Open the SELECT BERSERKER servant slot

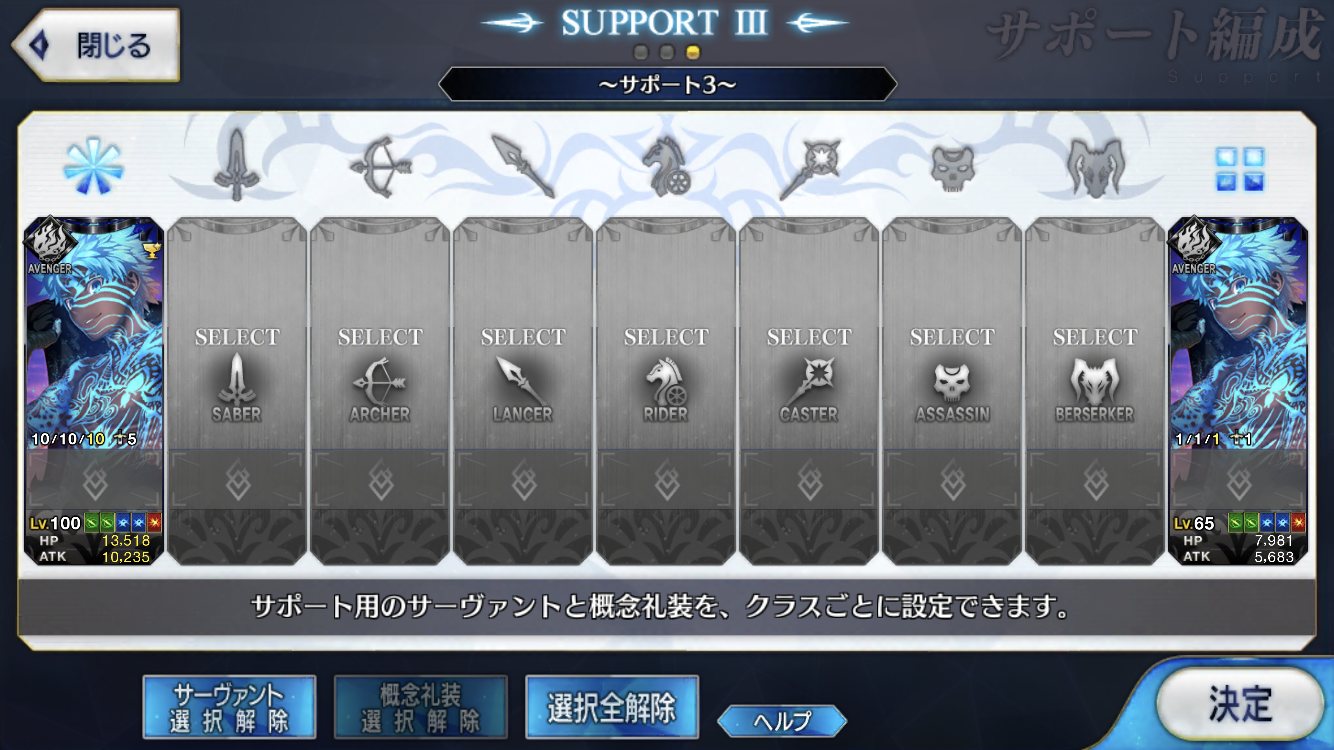coord(1095,391)
